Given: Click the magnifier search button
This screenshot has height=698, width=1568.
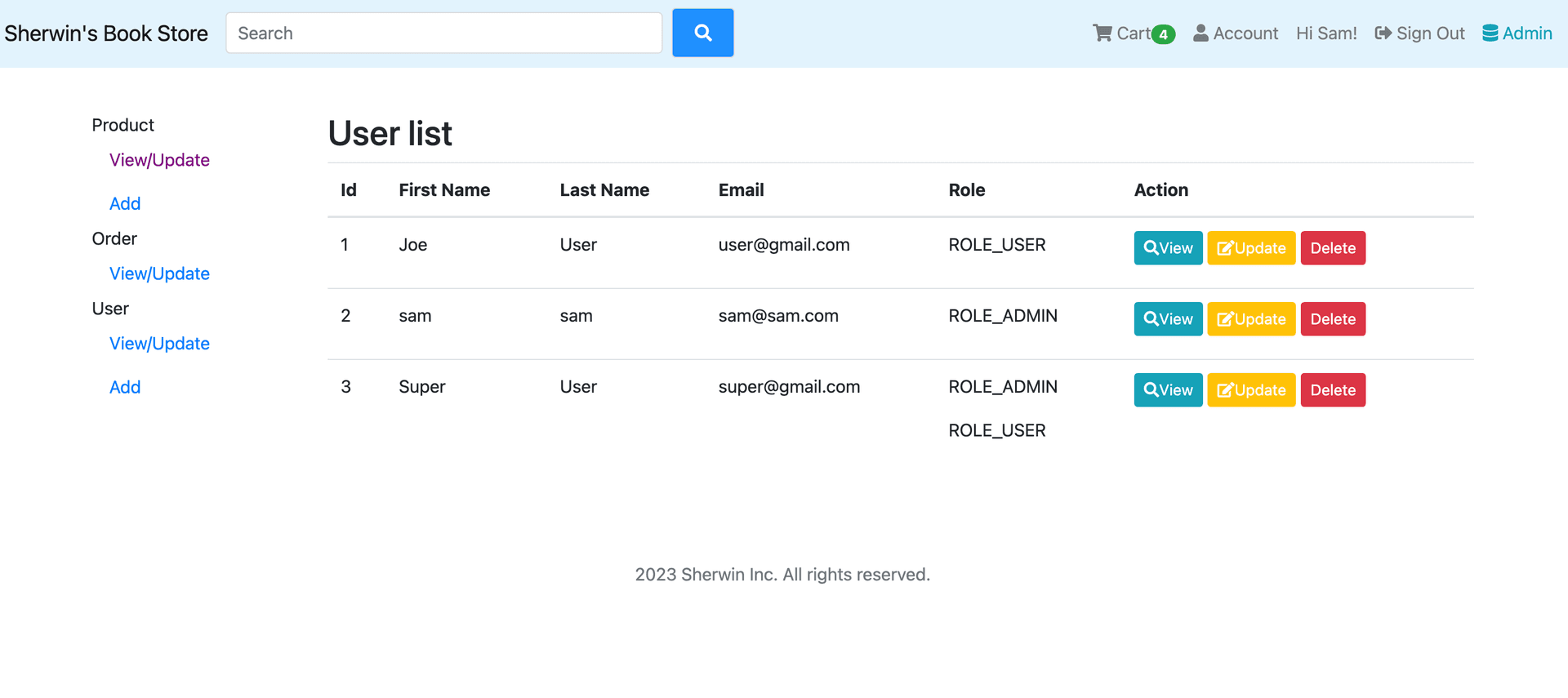Looking at the screenshot, I should click(702, 33).
